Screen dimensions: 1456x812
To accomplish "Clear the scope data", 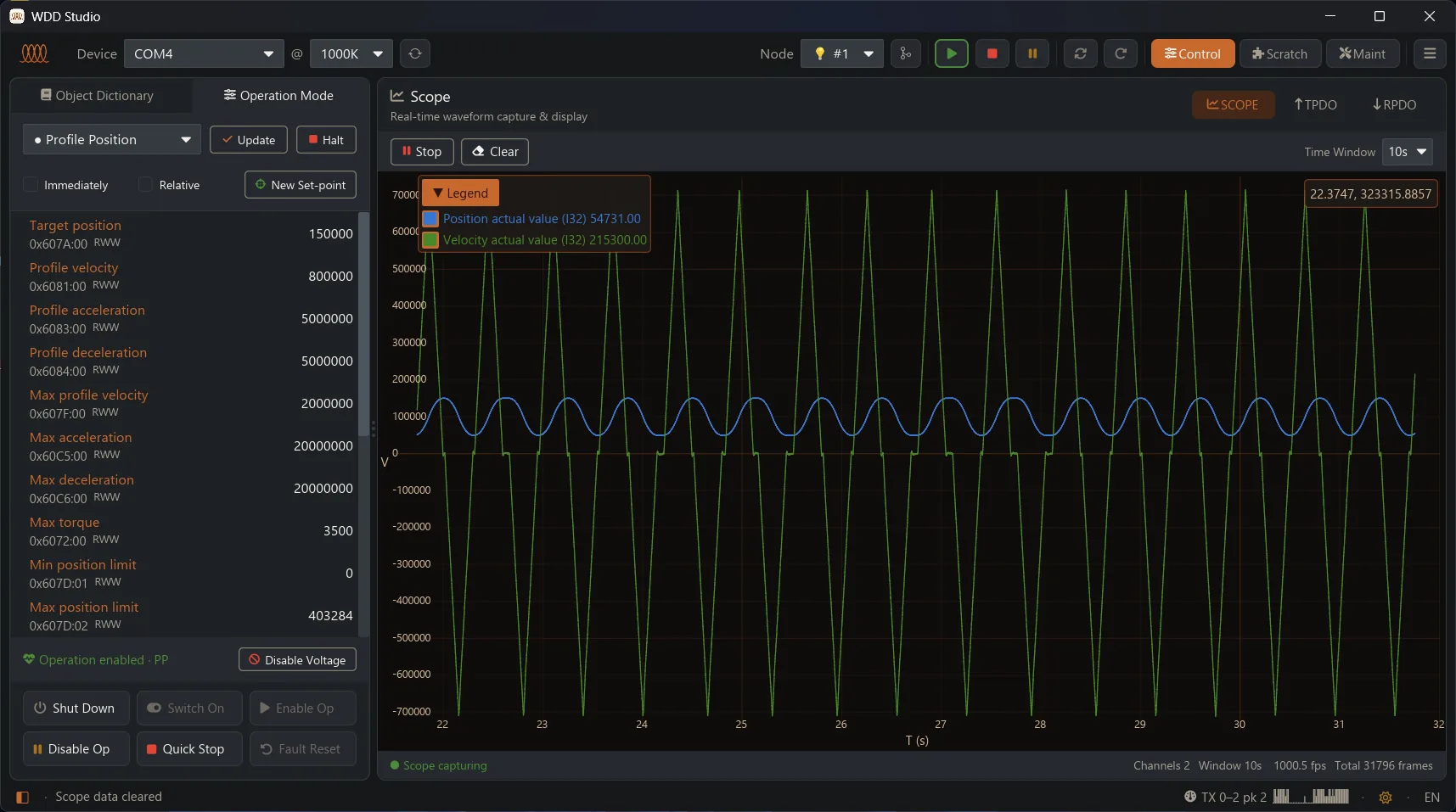I will 495,152.
